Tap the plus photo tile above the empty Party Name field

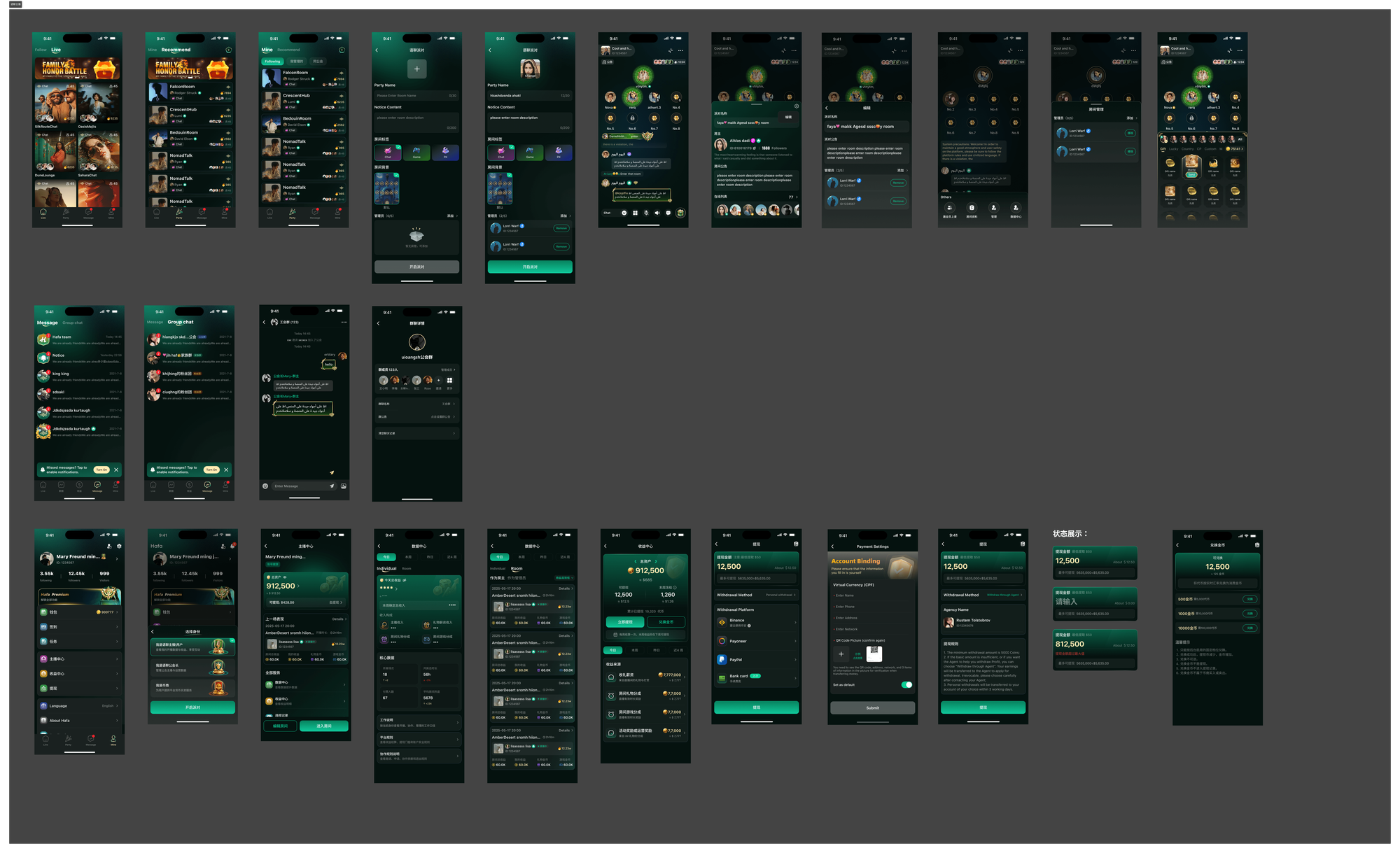(x=417, y=69)
